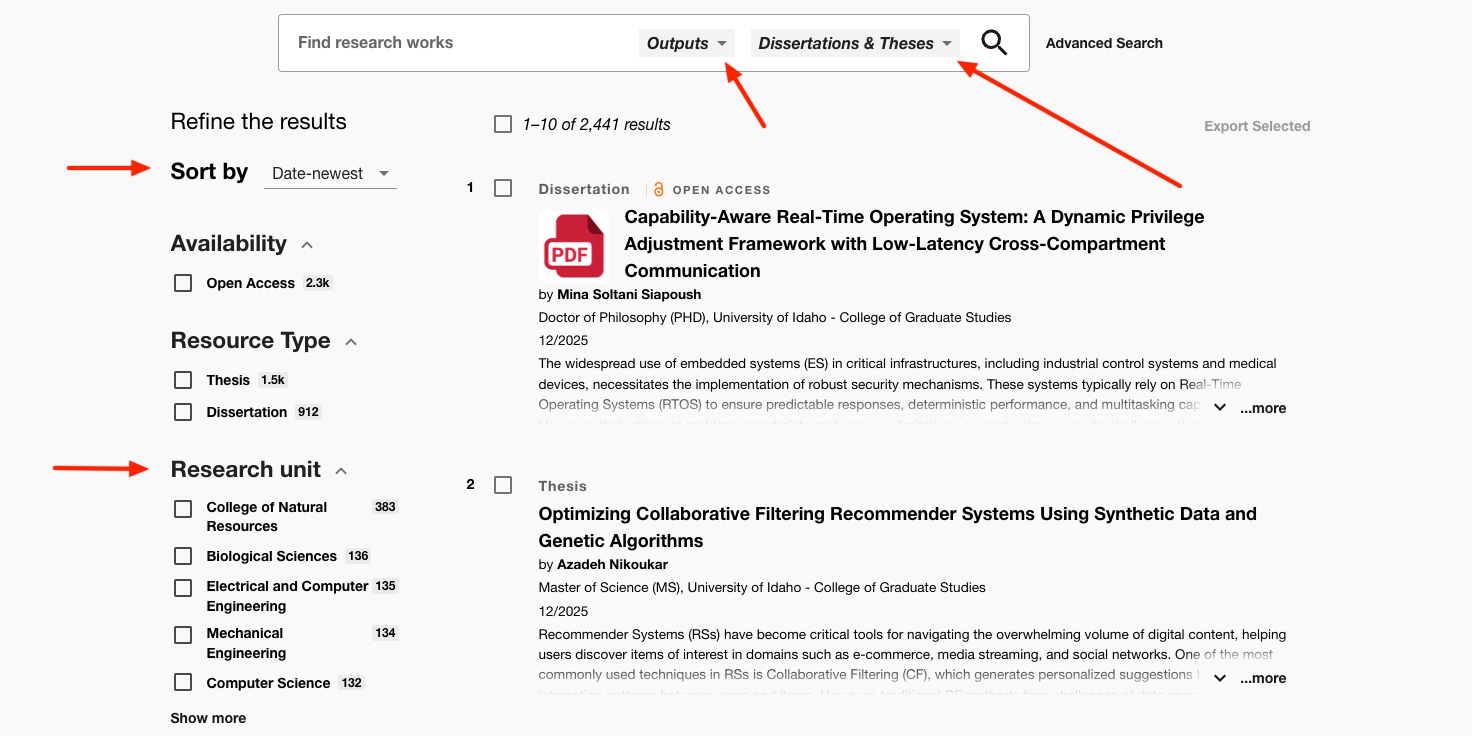
Task: Check the Open Access availability checkbox
Action: 183,283
